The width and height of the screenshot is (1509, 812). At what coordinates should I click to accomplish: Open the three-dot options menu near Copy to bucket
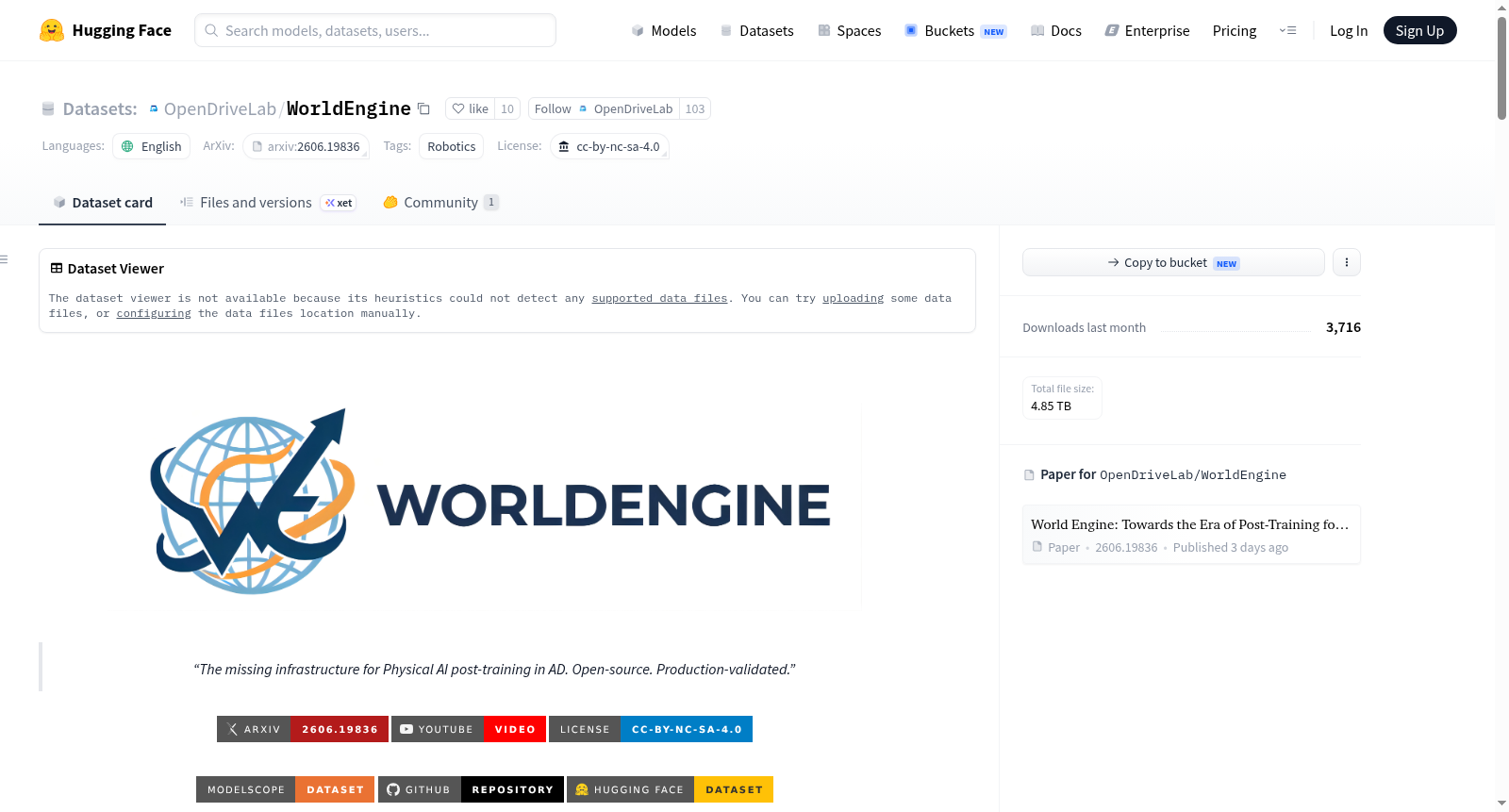point(1347,262)
